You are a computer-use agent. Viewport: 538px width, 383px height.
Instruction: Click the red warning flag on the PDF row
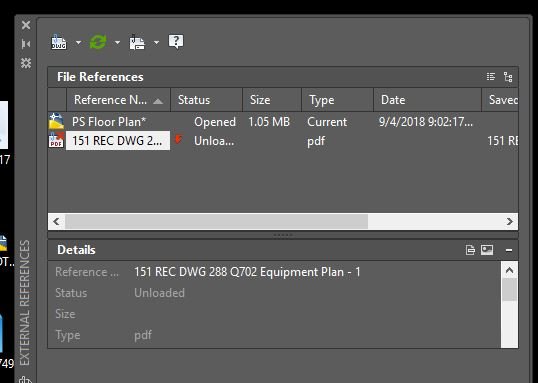click(x=178, y=139)
